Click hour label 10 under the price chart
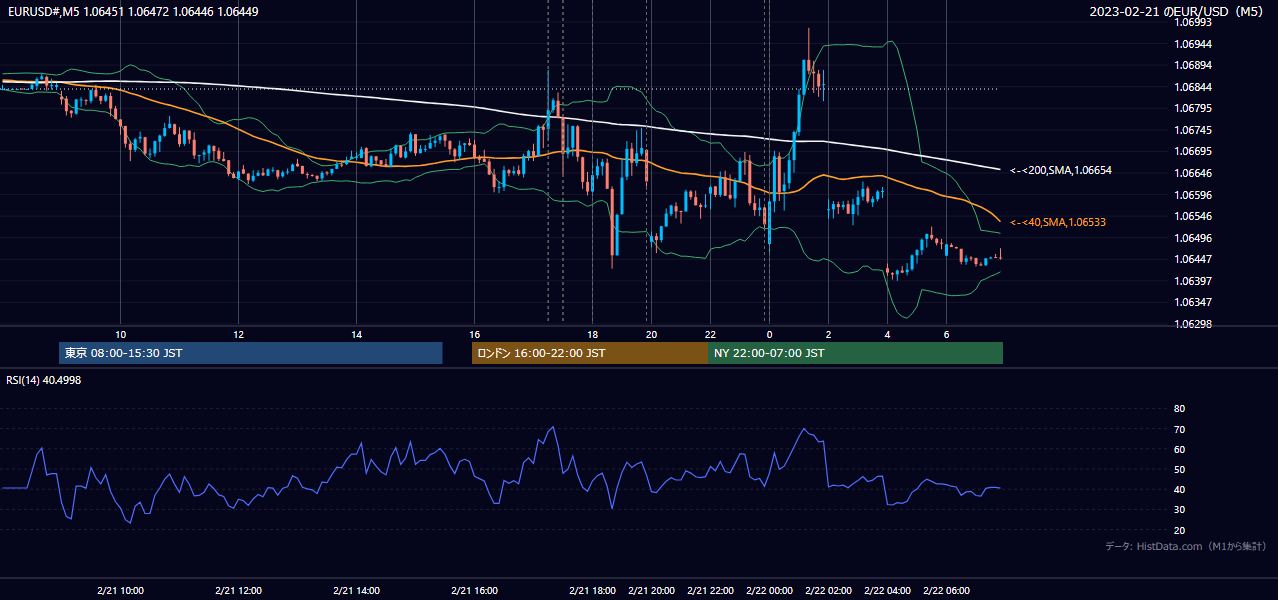This screenshot has height=600, width=1278. click(120, 334)
